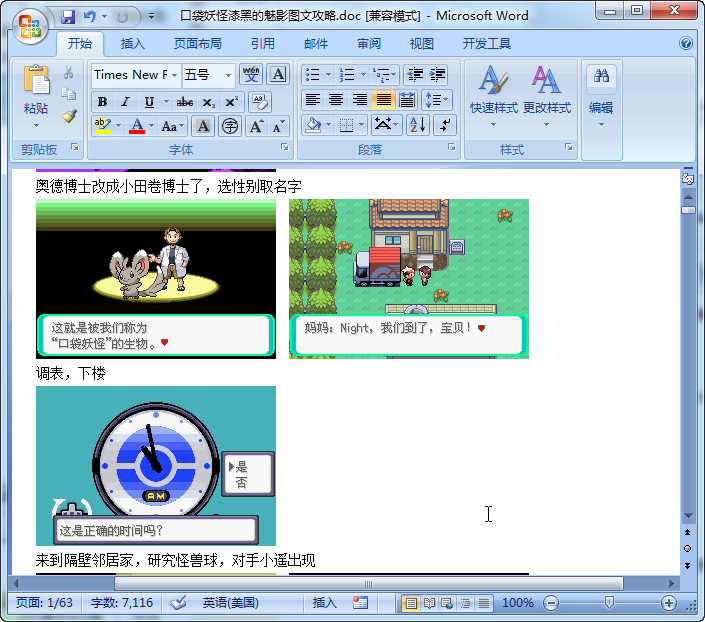The image size is (705, 622).
Task: Click the 英语(美国) language indicator
Action: tap(231, 603)
